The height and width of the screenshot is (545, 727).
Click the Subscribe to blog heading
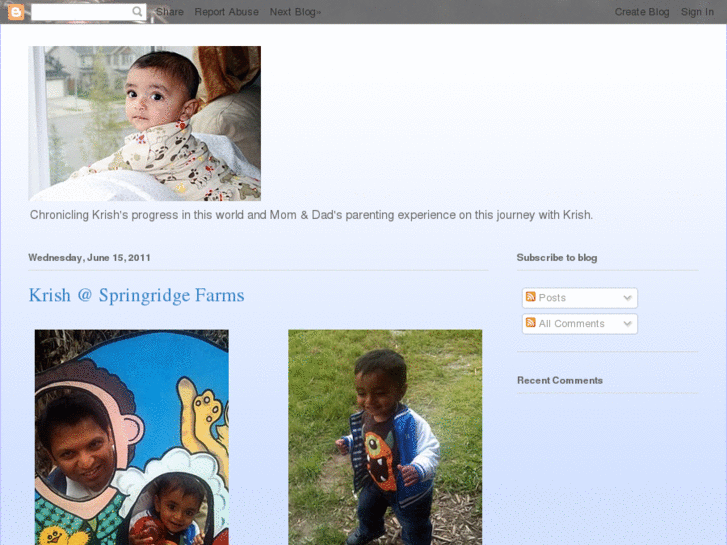[x=556, y=258]
